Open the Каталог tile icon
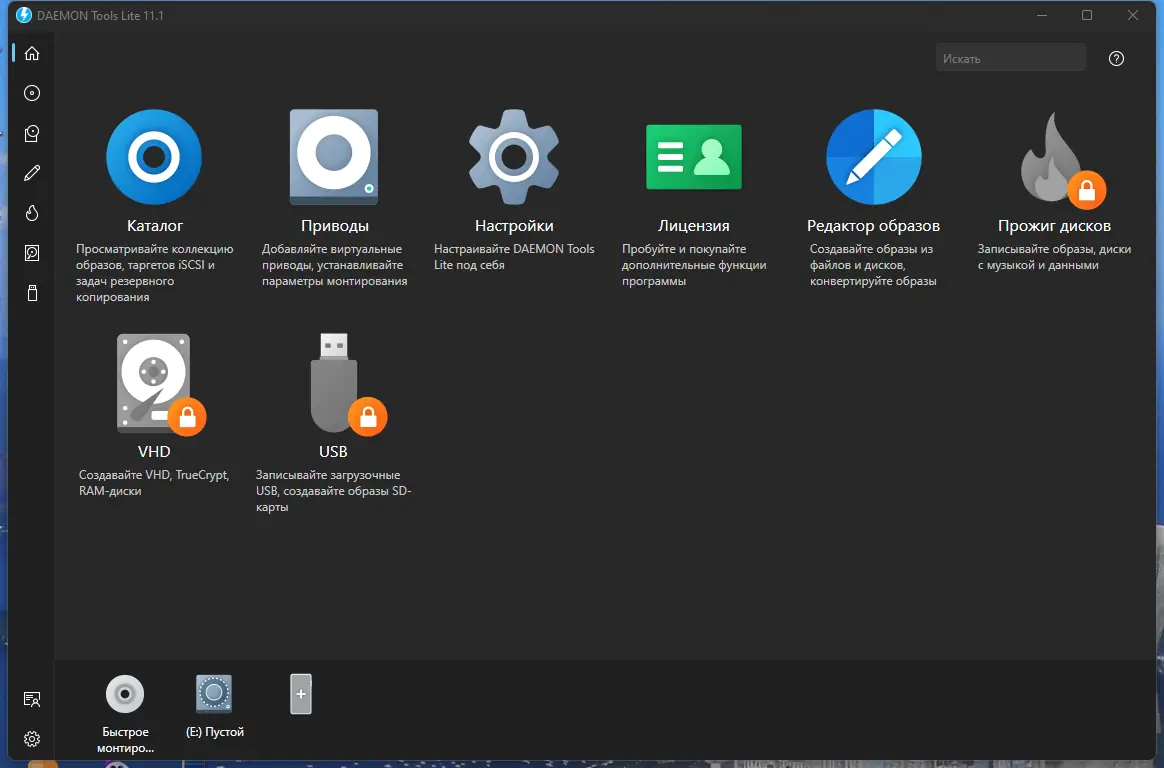 pyautogui.click(x=154, y=157)
